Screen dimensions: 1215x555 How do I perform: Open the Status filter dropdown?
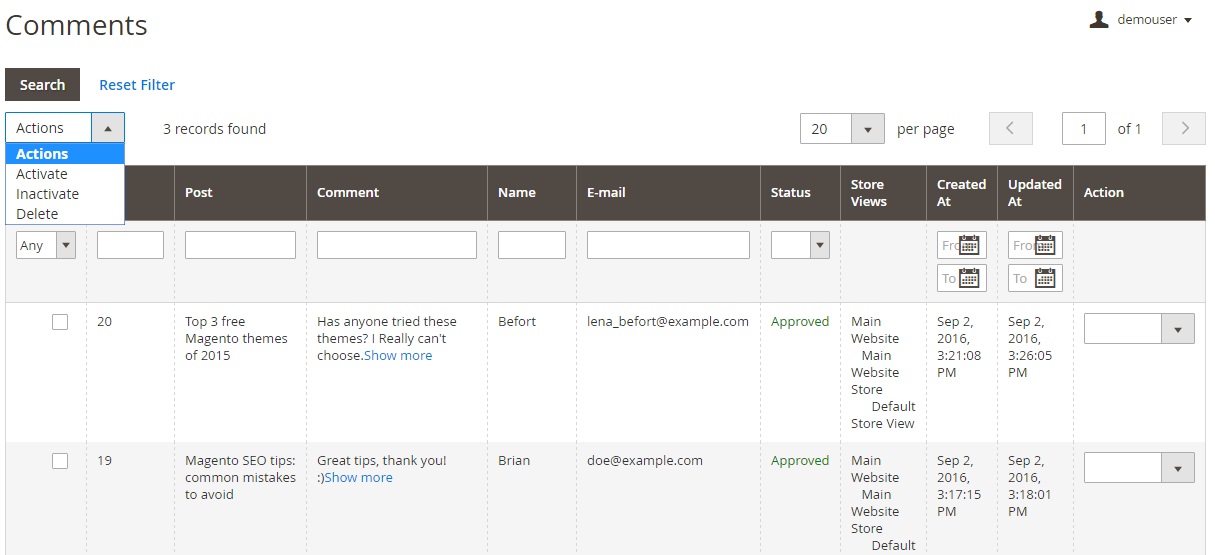tap(800, 245)
